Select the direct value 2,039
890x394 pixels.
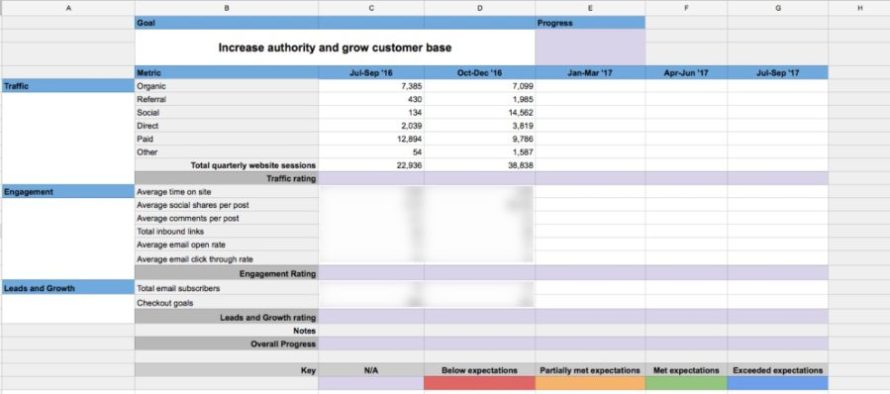pyautogui.click(x=371, y=125)
